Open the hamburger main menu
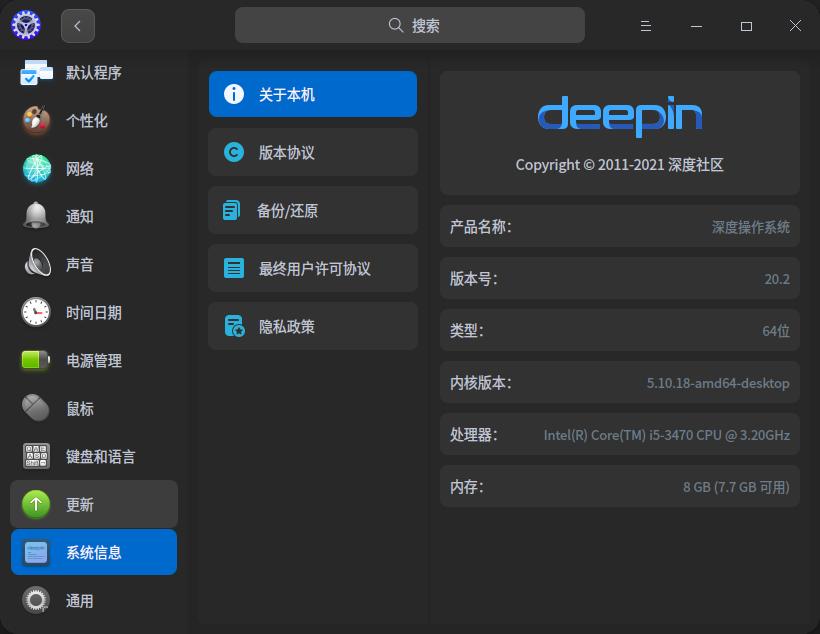 click(646, 26)
